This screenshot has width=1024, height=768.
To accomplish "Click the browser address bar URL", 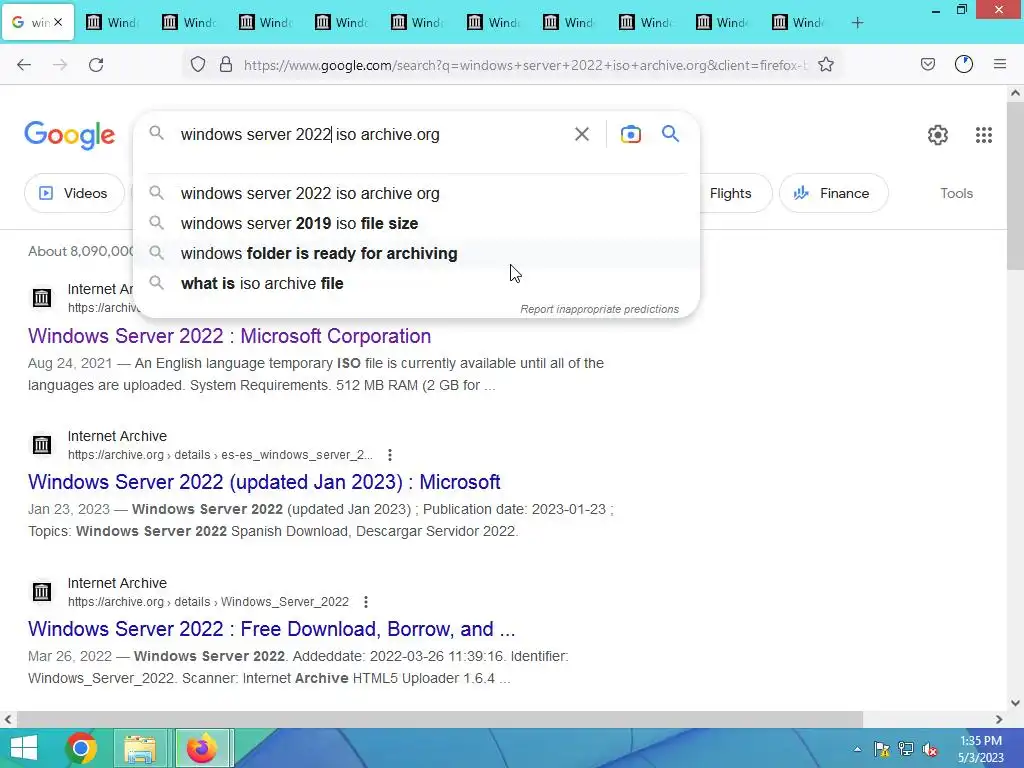I will (526, 65).
